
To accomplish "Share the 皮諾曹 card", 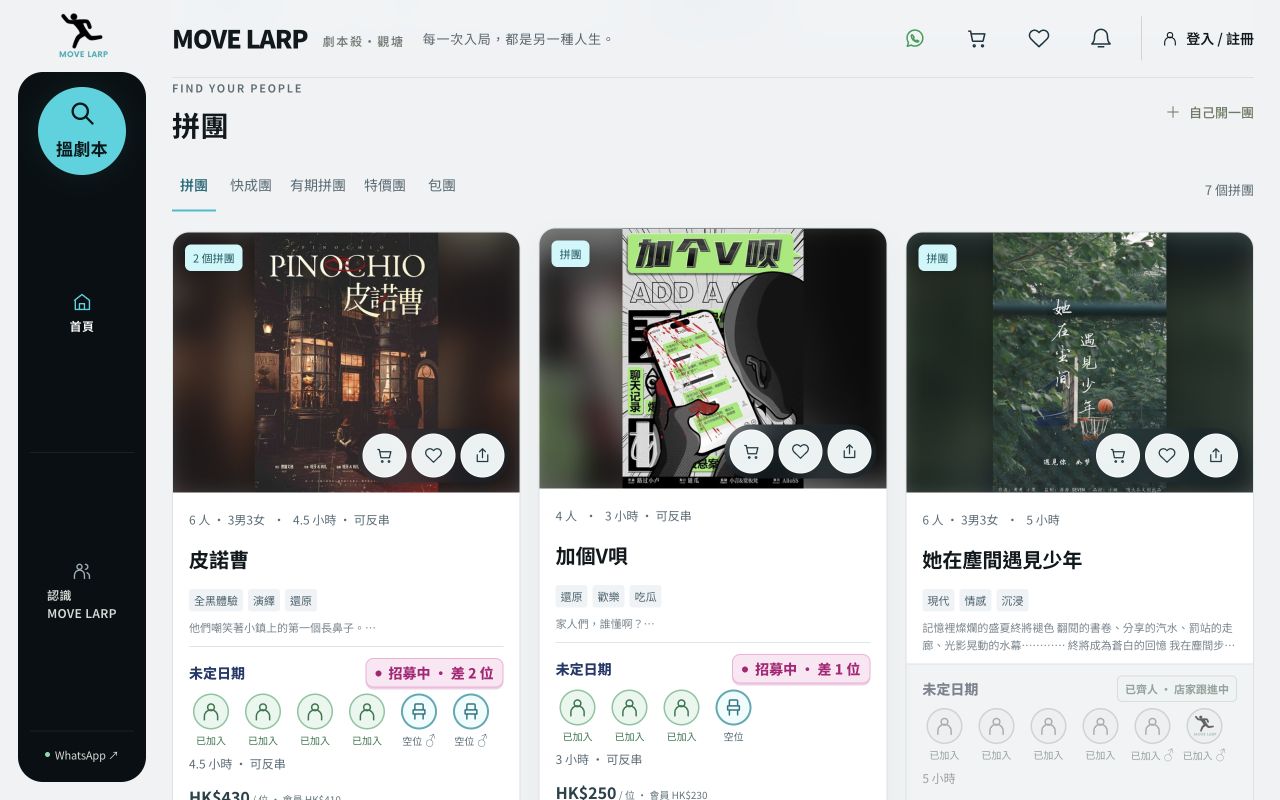I will click(482, 455).
